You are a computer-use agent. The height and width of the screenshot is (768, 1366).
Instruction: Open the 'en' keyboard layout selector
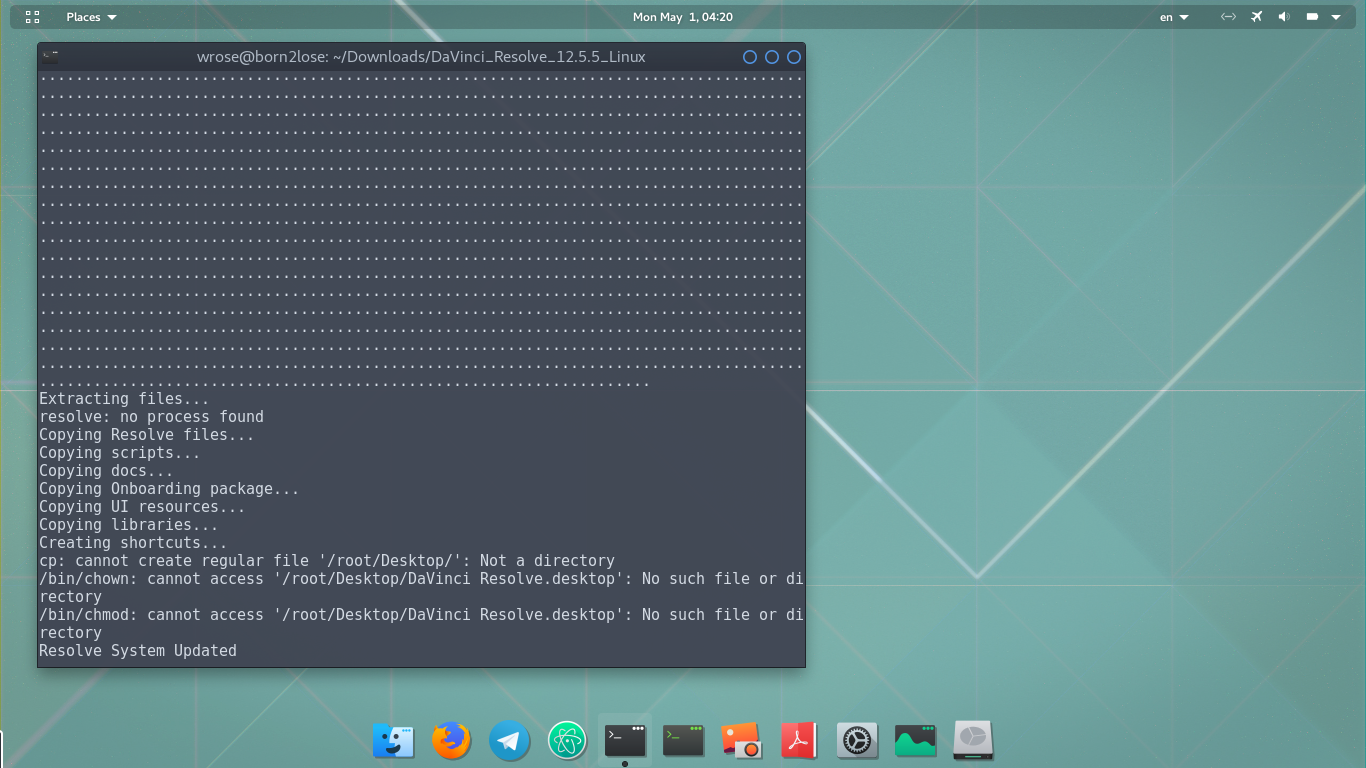pyautogui.click(x=1174, y=17)
